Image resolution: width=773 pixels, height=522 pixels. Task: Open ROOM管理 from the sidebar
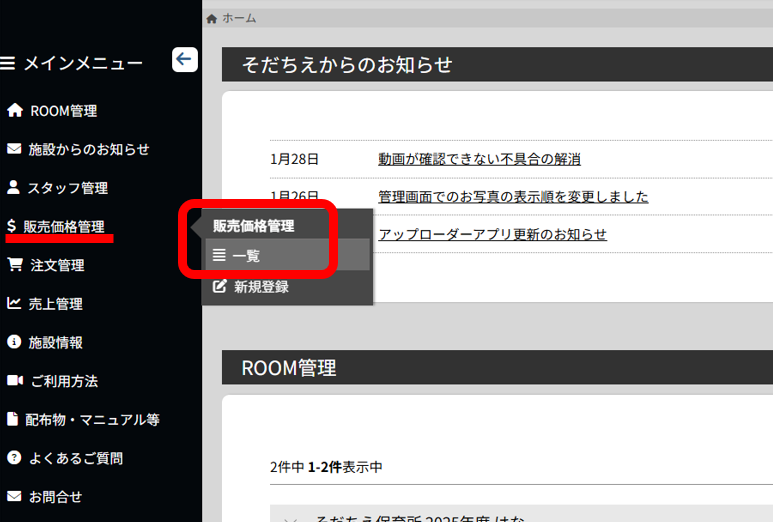63,111
